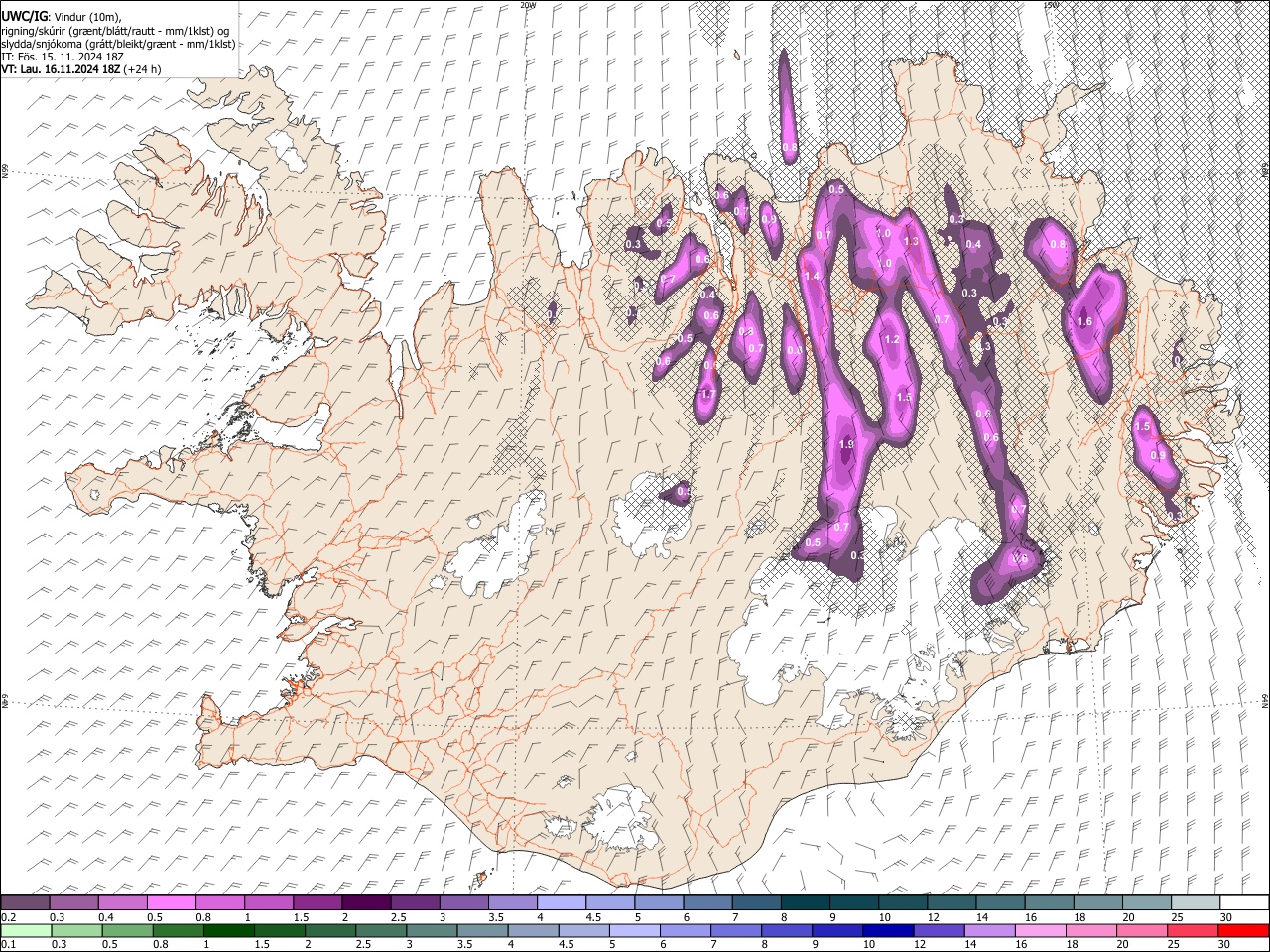Screen dimensions: 1270x952
Task: Click the 1.3 snowfall value on the map
Action: point(912,241)
